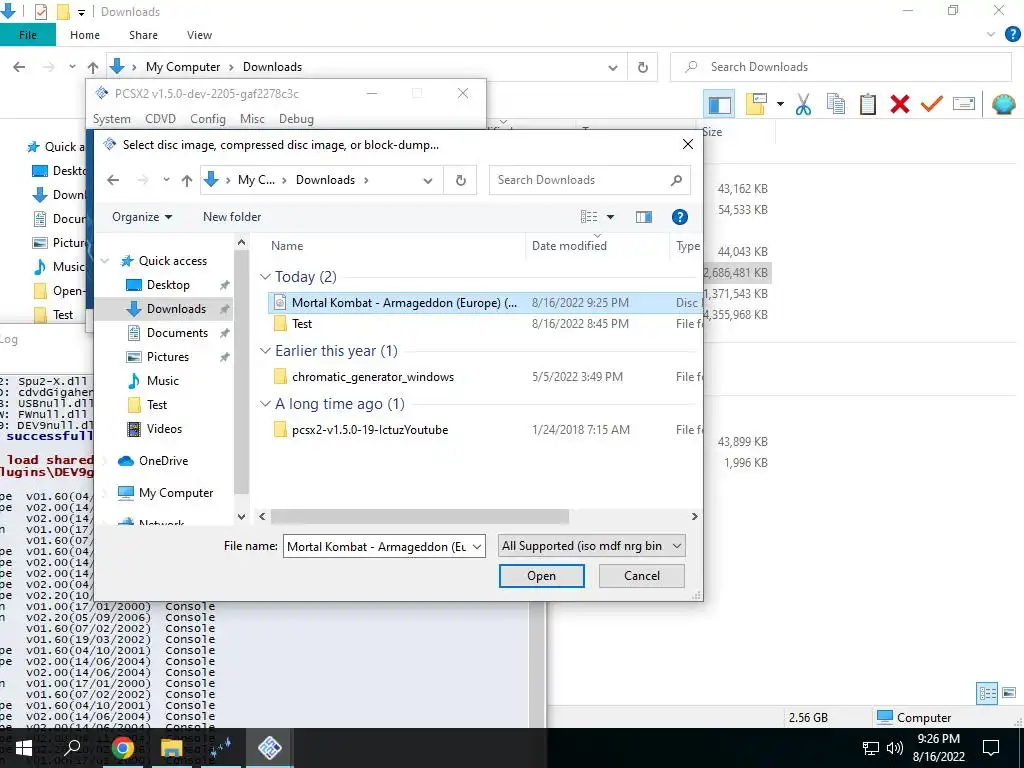This screenshot has width=1024, height=768.
Task: Select OneDrive in the dialog sidebar
Action: [x=163, y=461]
